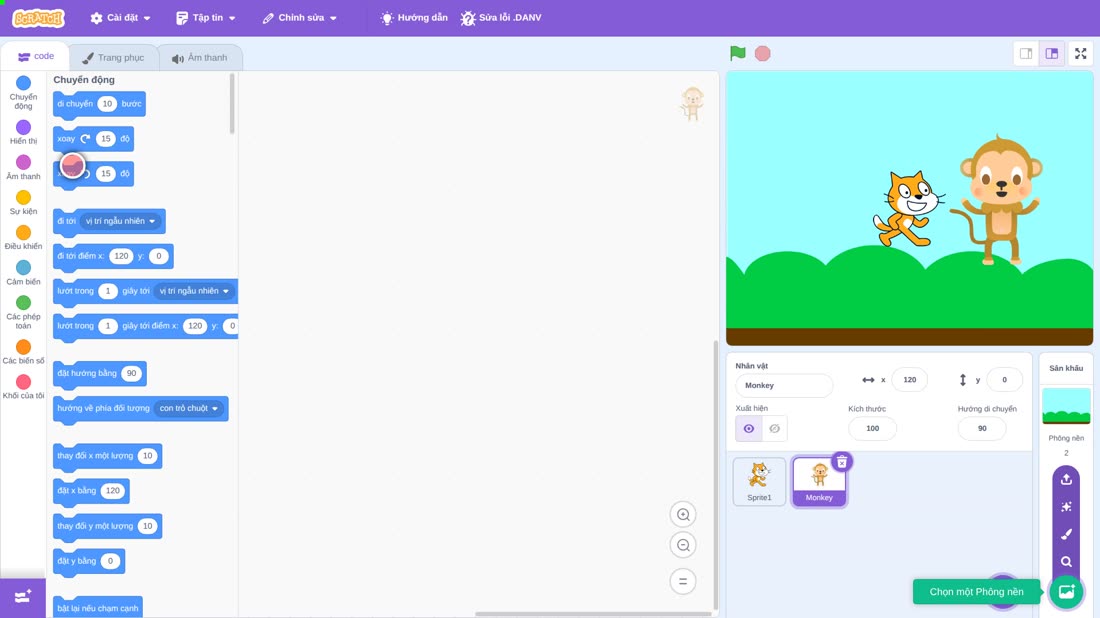The height and width of the screenshot is (618, 1100).
Task: Show the sprite using eye icon
Action: pyautogui.click(x=749, y=429)
